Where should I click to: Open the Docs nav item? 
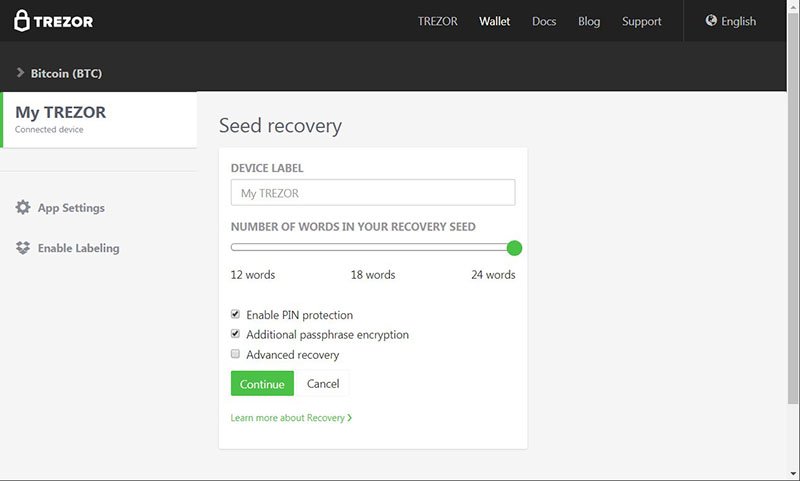(x=544, y=21)
